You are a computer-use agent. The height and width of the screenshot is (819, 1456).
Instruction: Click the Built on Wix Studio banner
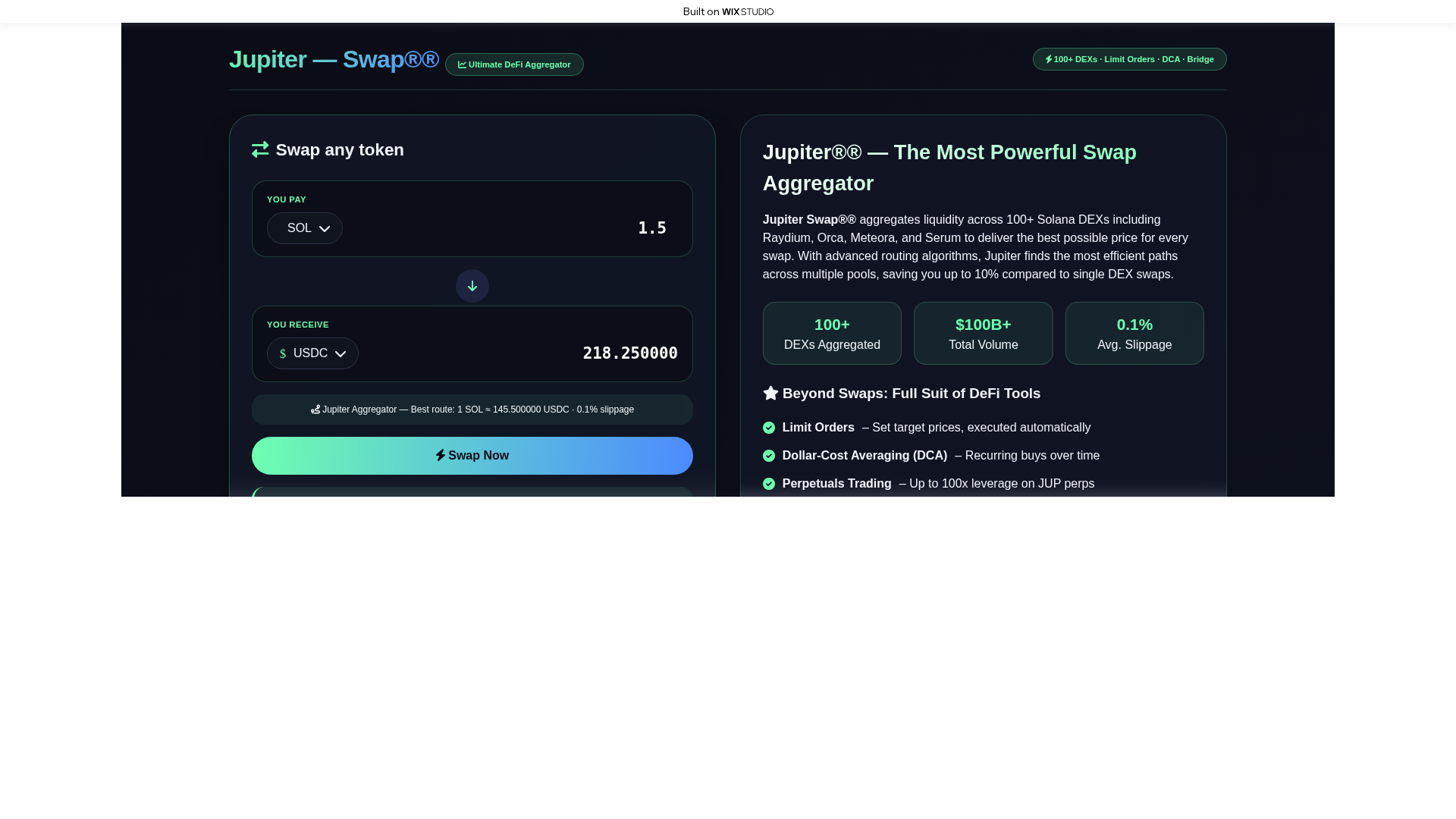(x=728, y=11)
